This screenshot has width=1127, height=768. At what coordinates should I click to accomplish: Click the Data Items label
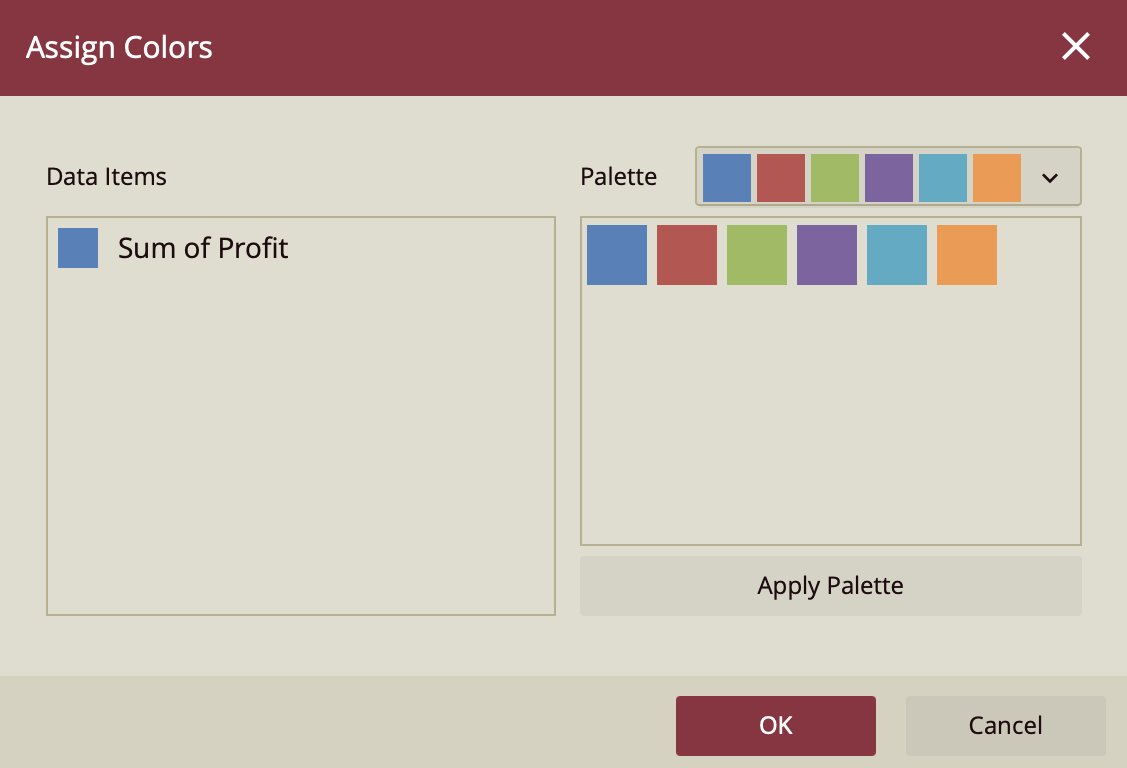click(x=106, y=177)
